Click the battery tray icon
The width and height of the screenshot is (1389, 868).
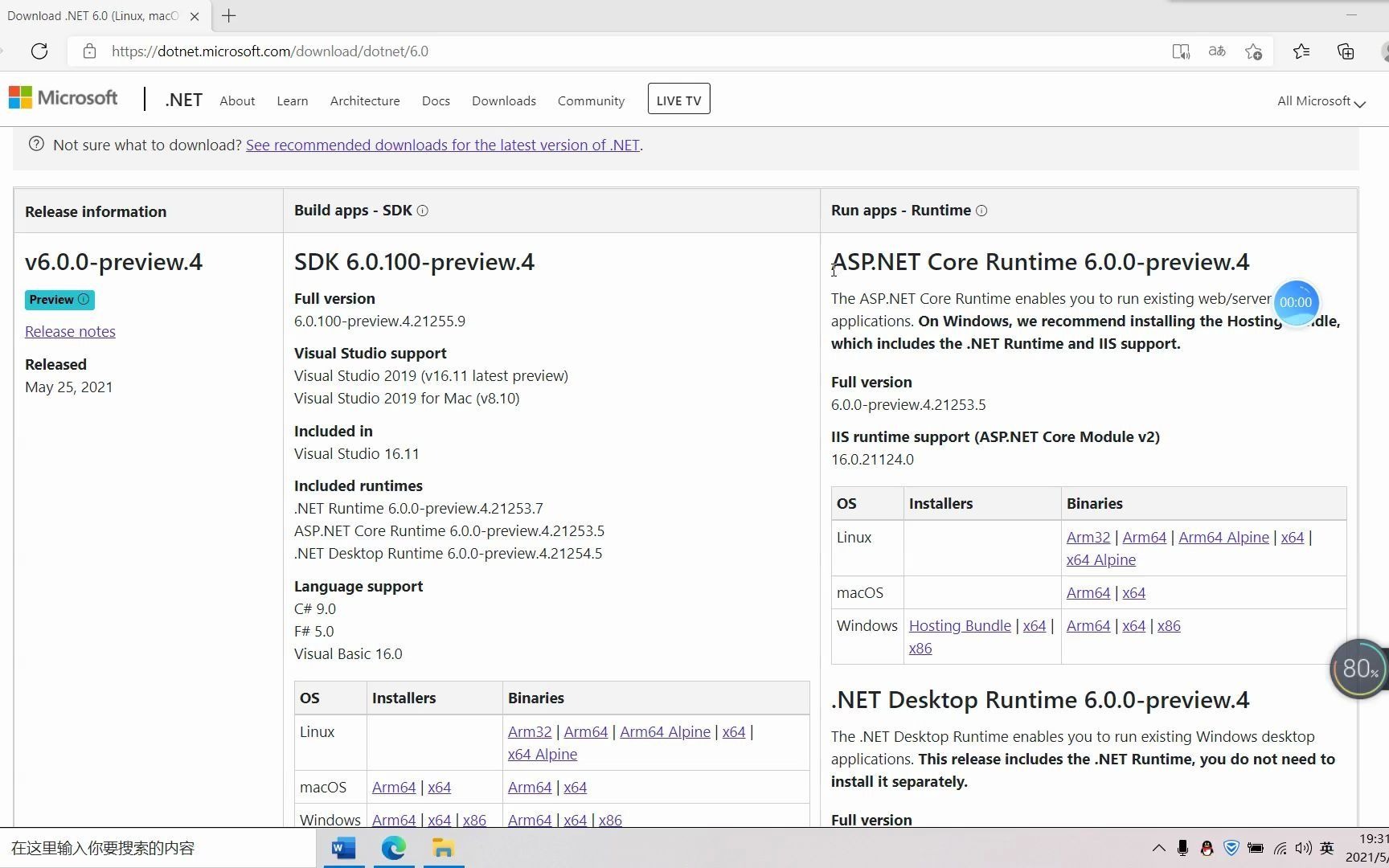[1255, 848]
